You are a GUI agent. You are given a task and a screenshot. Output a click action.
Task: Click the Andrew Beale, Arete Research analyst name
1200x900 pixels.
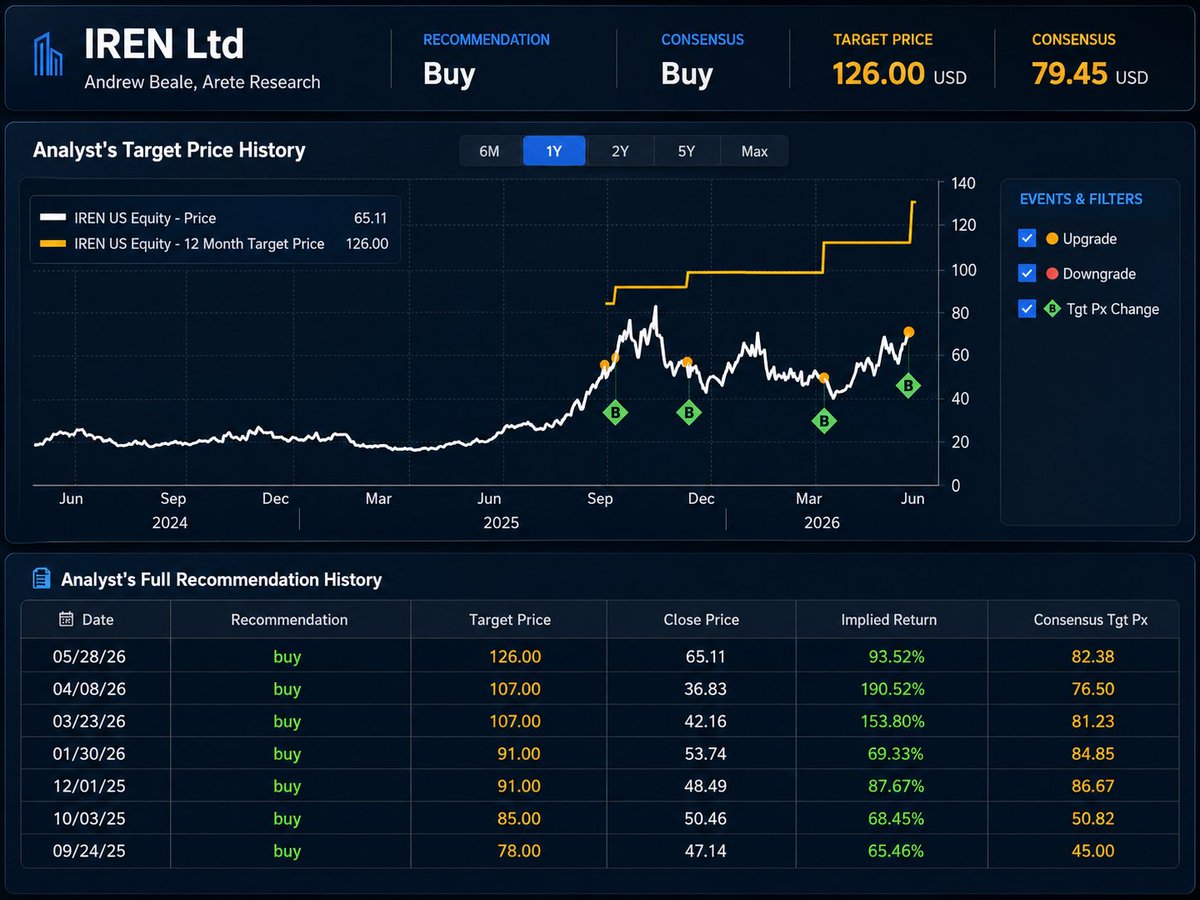click(x=202, y=82)
